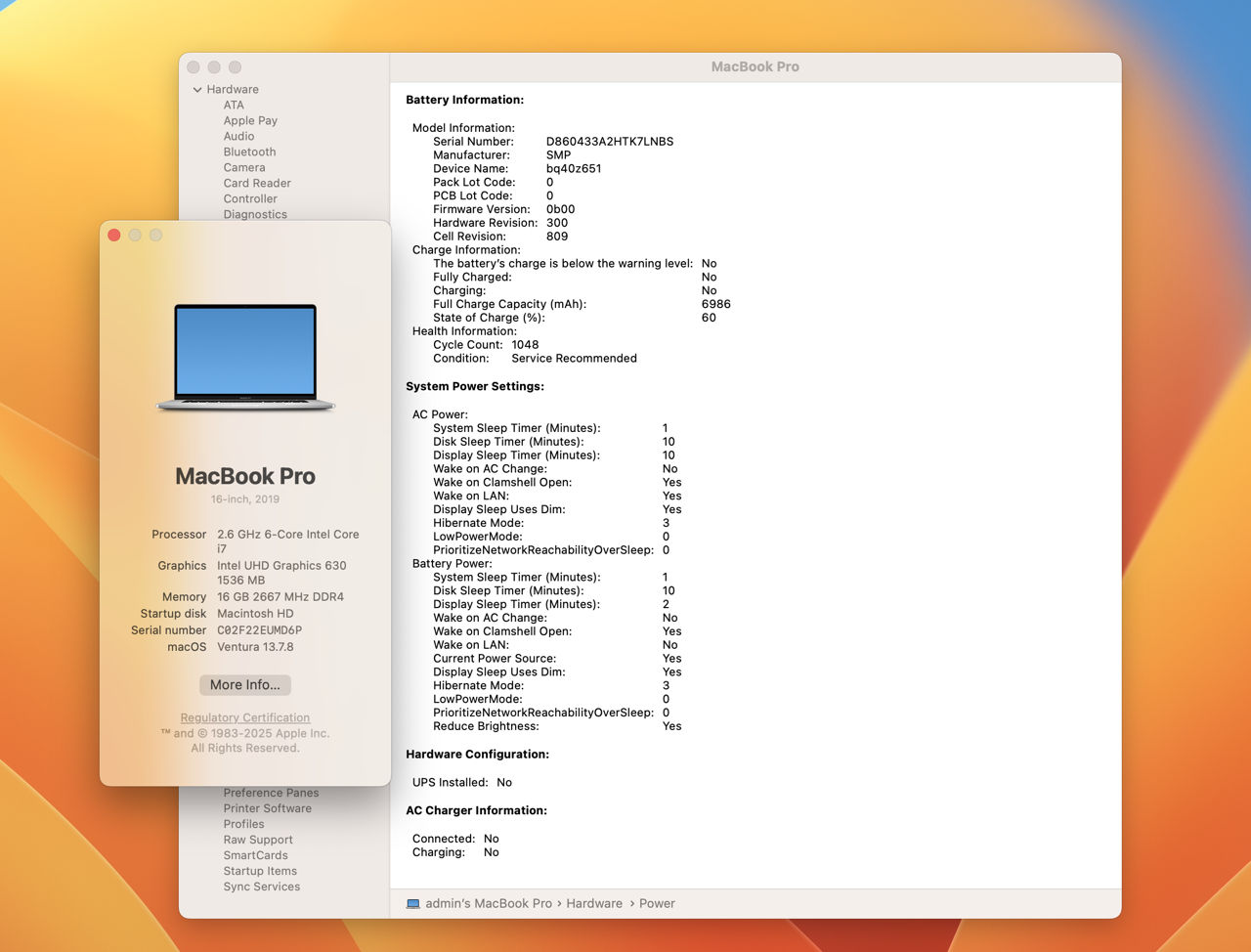Viewport: 1251px width, 952px height.
Task: Open Sync Services in the sidebar
Action: [x=261, y=887]
